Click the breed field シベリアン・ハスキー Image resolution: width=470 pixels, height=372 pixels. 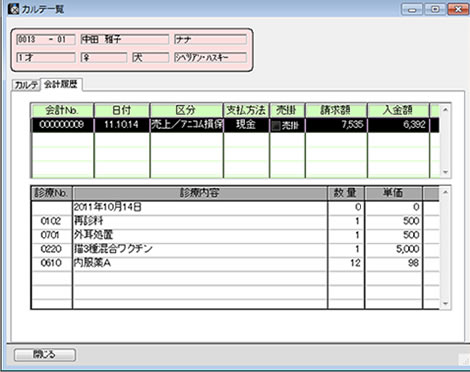(x=210, y=57)
